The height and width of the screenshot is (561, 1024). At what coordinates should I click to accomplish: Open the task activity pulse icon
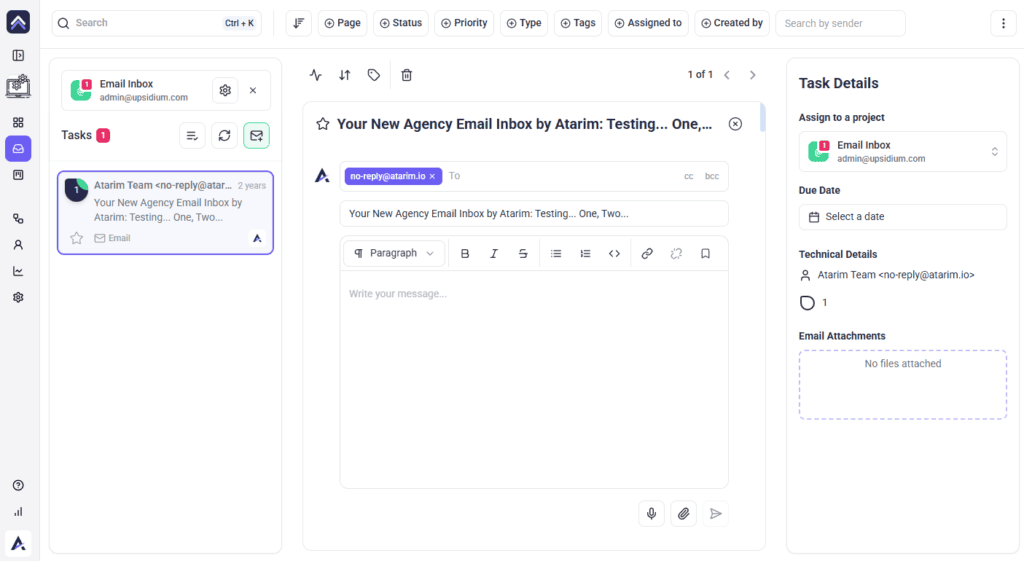pos(316,75)
